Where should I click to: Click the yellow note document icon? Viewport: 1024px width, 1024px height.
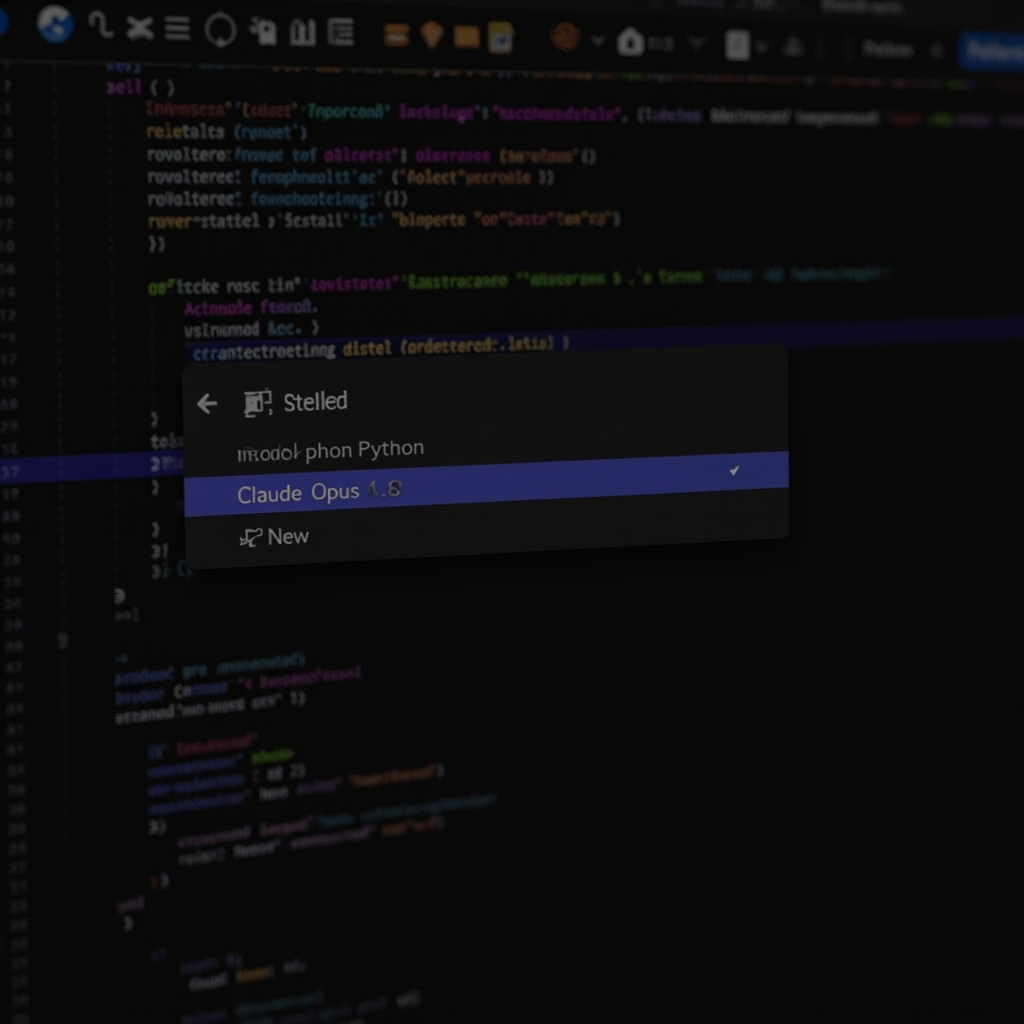(500, 37)
